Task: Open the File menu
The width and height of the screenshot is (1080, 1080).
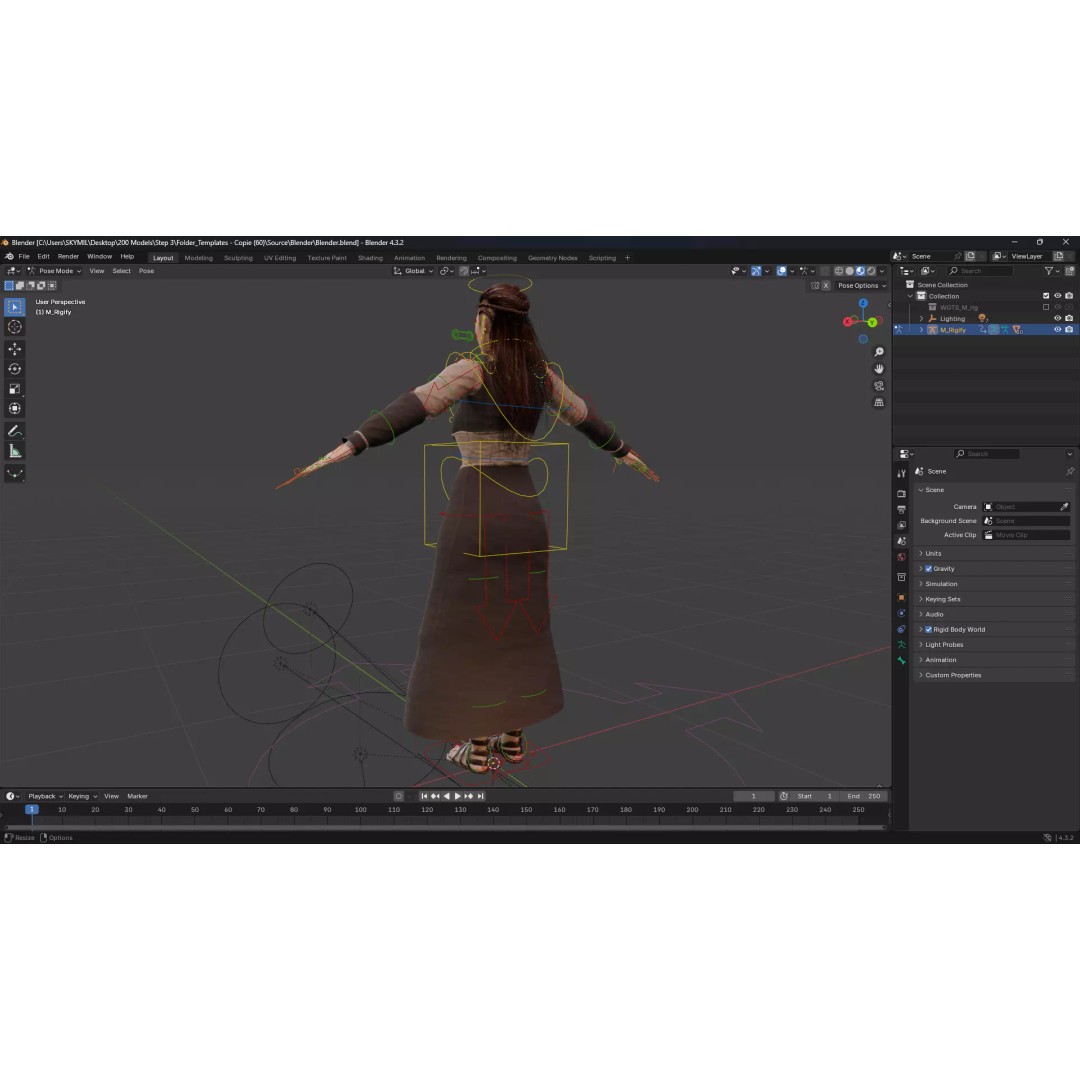Action: (x=24, y=257)
